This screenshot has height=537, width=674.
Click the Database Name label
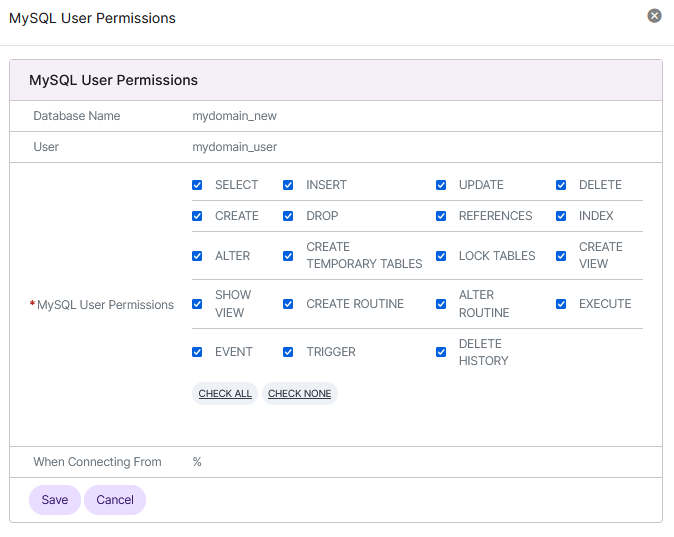click(77, 116)
